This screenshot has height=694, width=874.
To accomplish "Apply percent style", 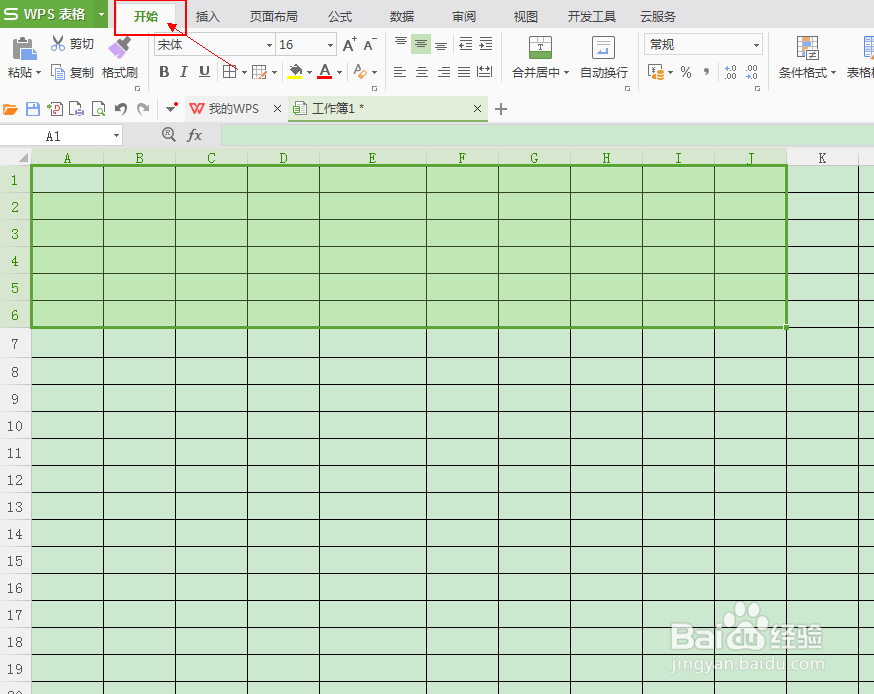I will click(x=686, y=72).
